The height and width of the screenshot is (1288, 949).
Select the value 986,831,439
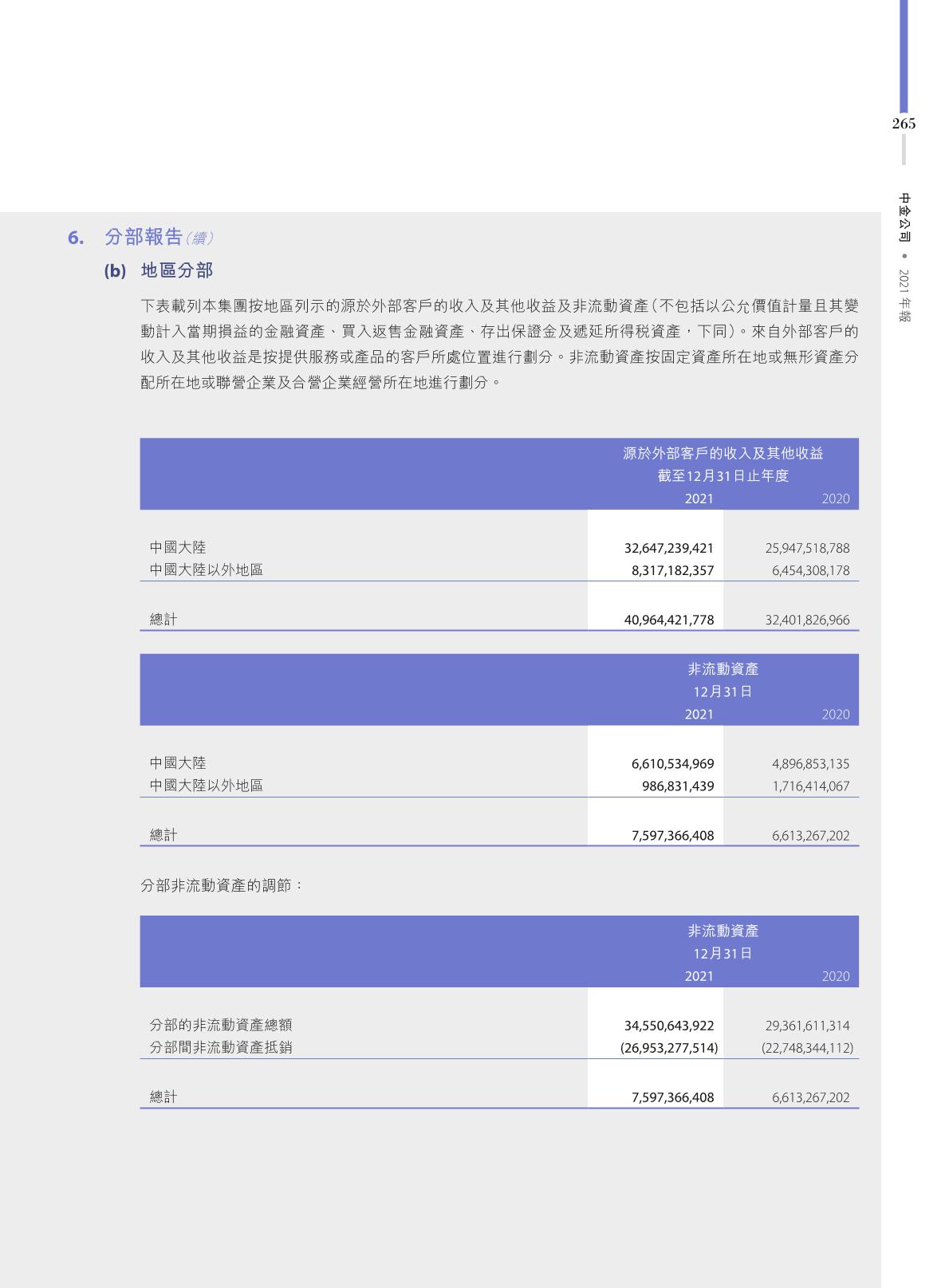pos(678,786)
